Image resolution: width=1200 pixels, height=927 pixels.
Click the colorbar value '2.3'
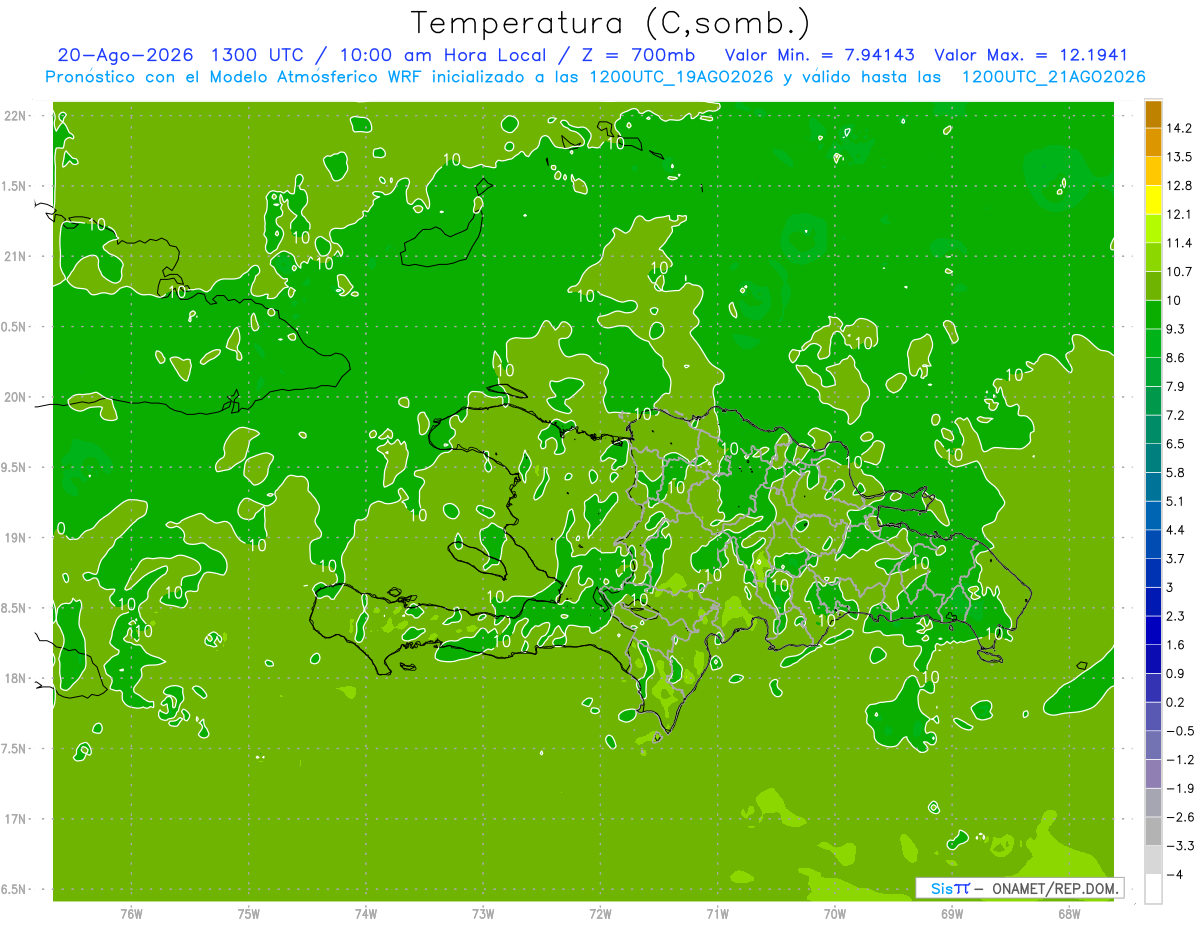[x=1176, y=616]
